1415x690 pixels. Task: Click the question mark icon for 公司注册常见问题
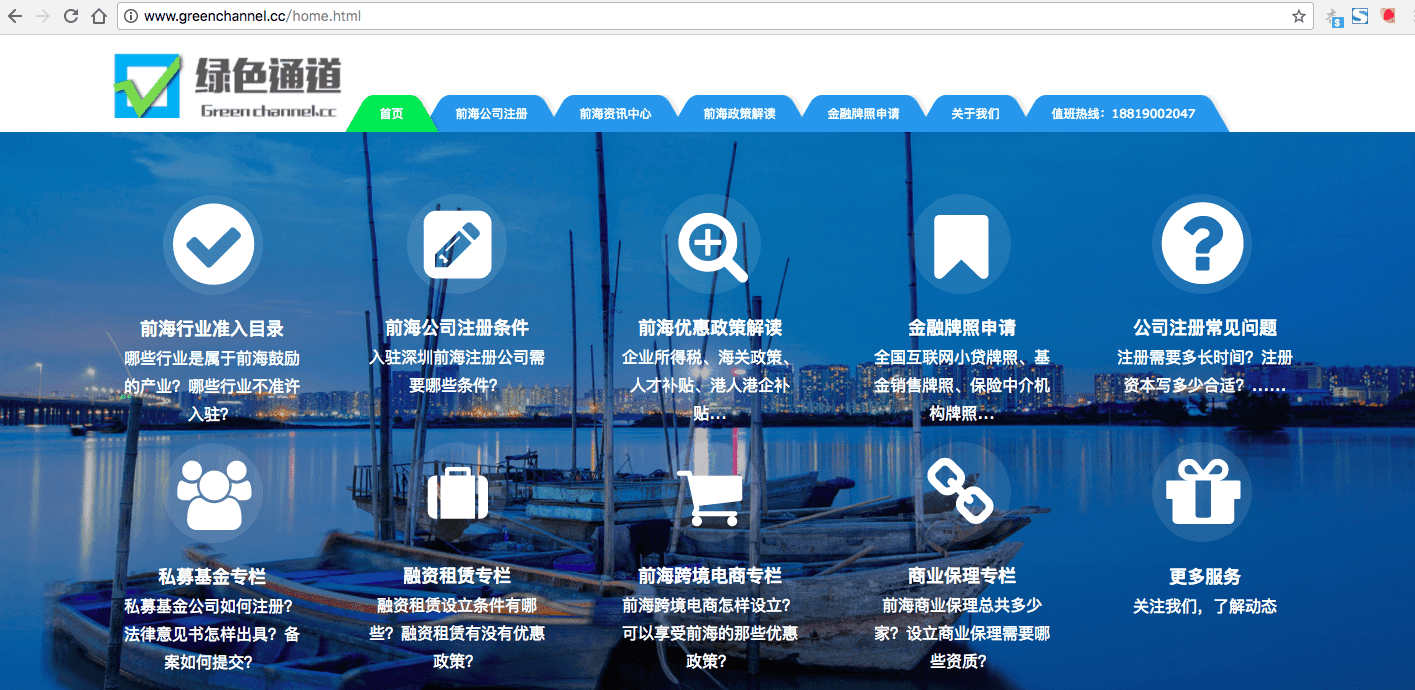coord(1202,244)
